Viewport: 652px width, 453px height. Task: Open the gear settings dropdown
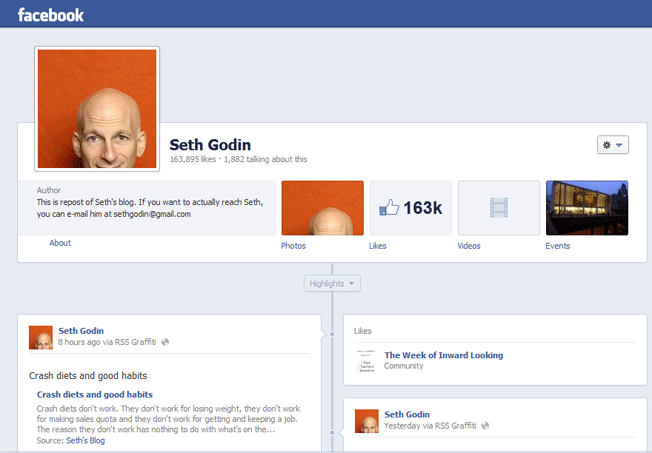click(611, 145)
